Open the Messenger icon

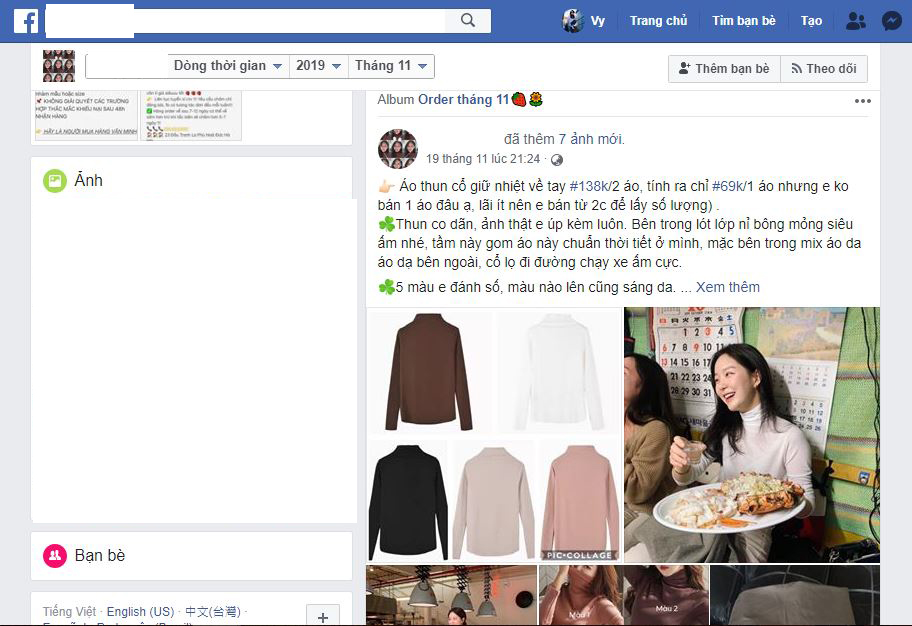[892, 21]
